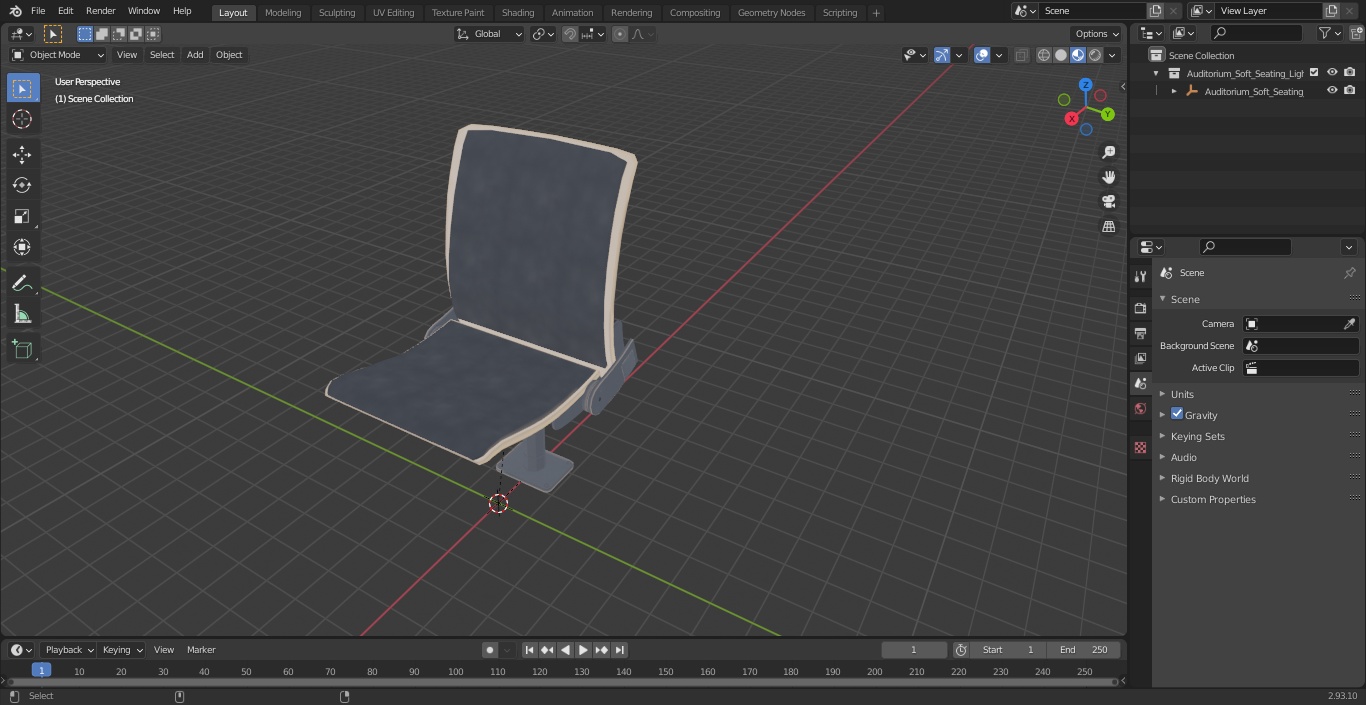Open the Global transform orientation dropdown
The image size is (1366, 705).
click(489, 34)
